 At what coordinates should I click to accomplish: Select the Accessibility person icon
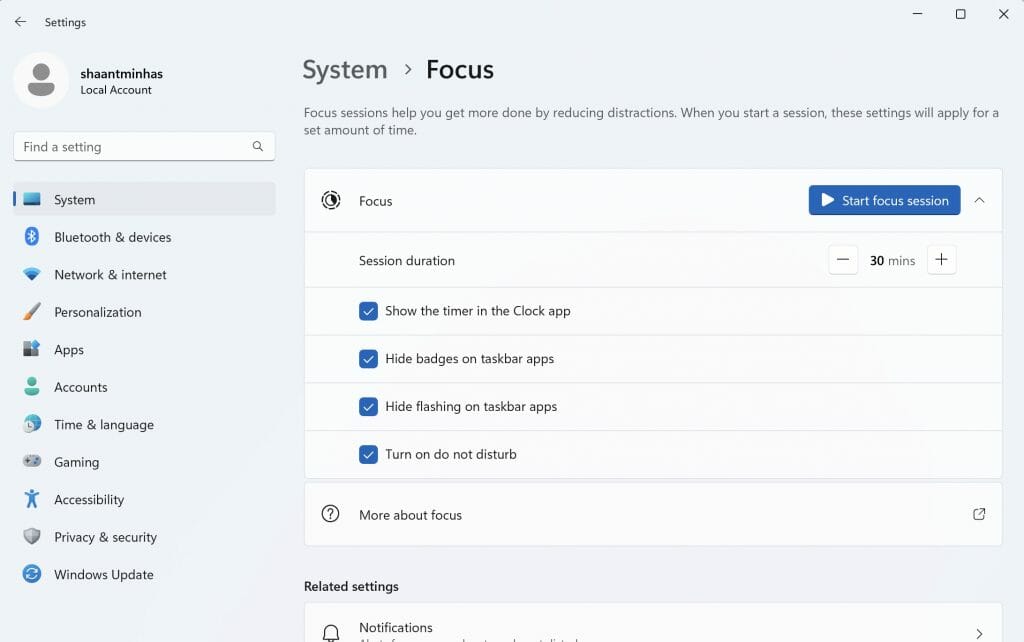click(x=31, y=499)
